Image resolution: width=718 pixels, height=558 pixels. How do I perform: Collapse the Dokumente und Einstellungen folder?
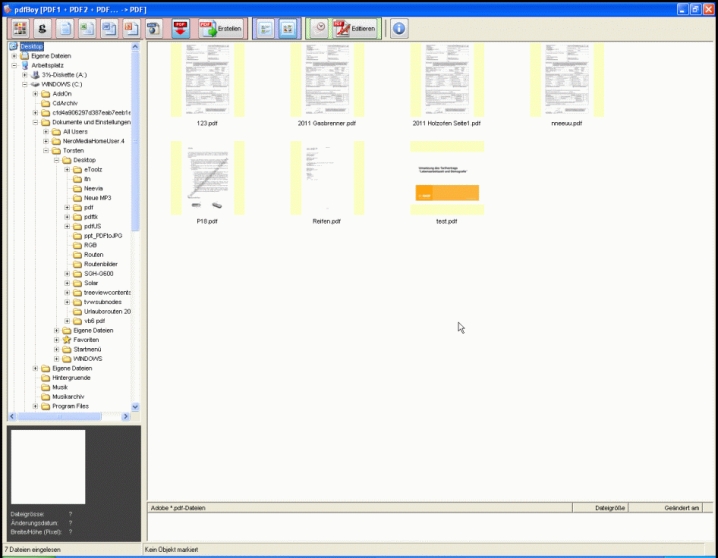35,122
